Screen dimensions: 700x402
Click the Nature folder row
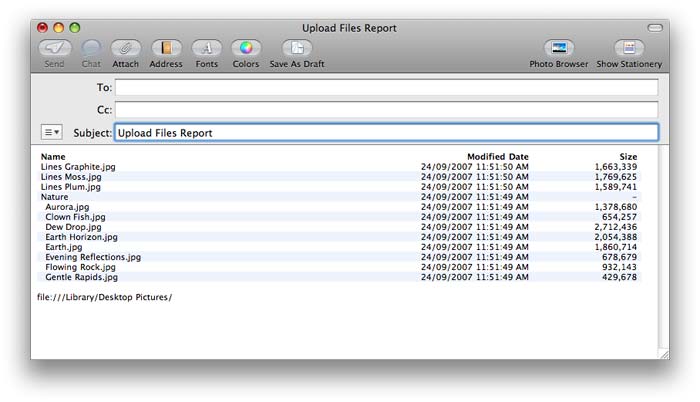coord(339,197)
